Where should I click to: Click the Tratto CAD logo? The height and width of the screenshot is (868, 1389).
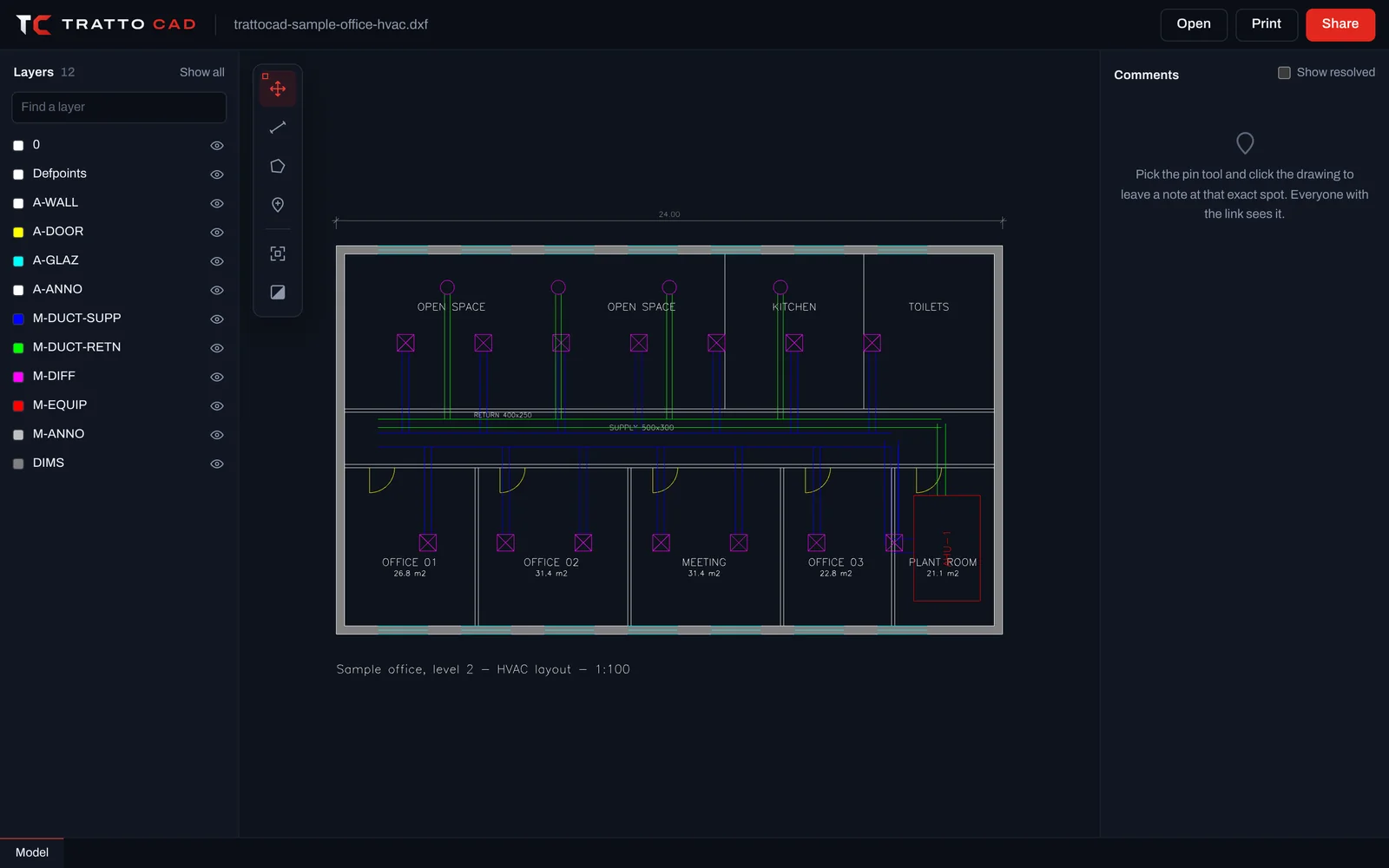(106, 24)
